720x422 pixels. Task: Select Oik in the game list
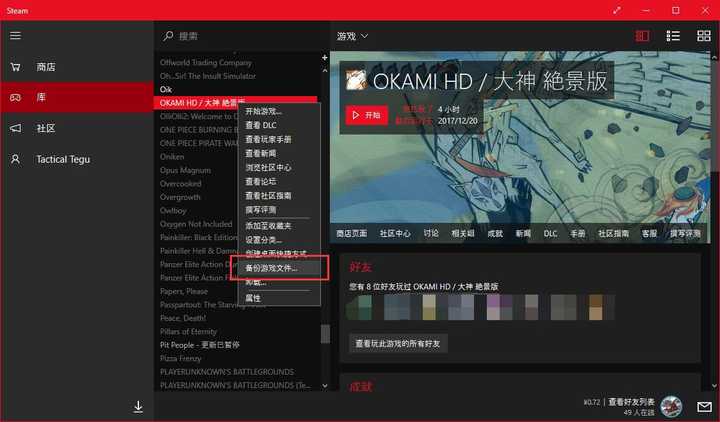[x=166, y=90]
